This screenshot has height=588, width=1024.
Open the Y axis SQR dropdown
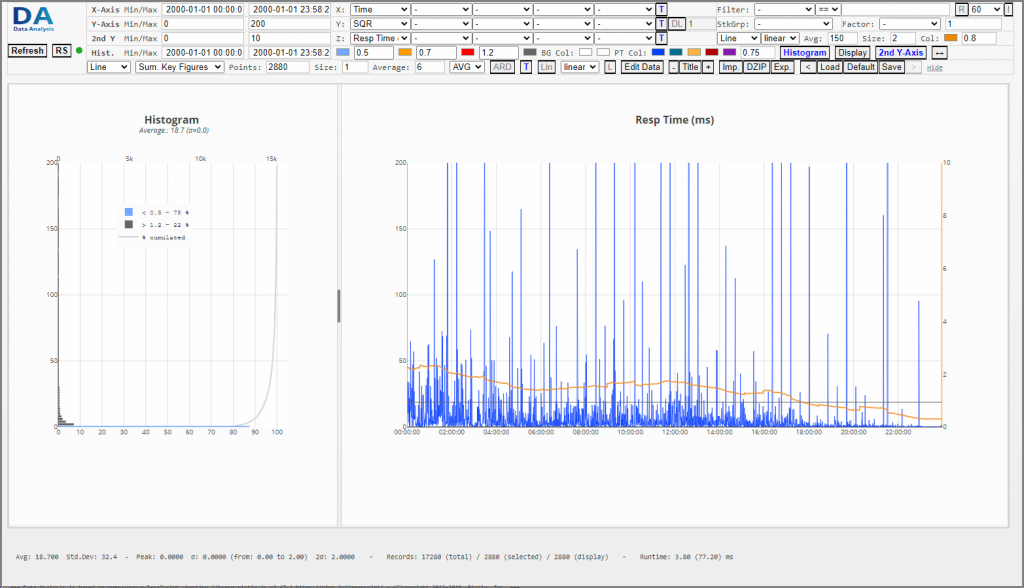point(380,24)
